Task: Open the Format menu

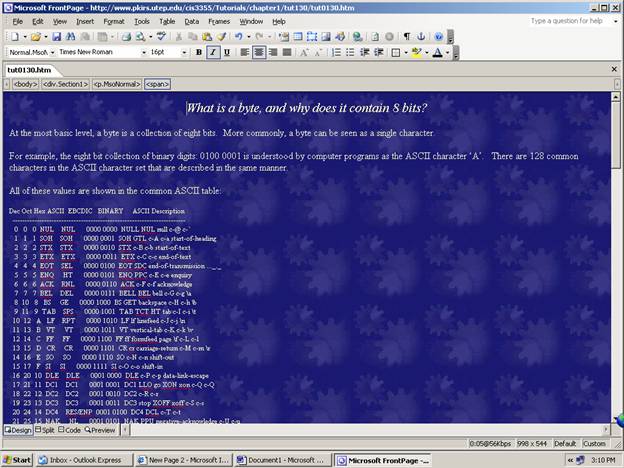Action: pos(114,21)
